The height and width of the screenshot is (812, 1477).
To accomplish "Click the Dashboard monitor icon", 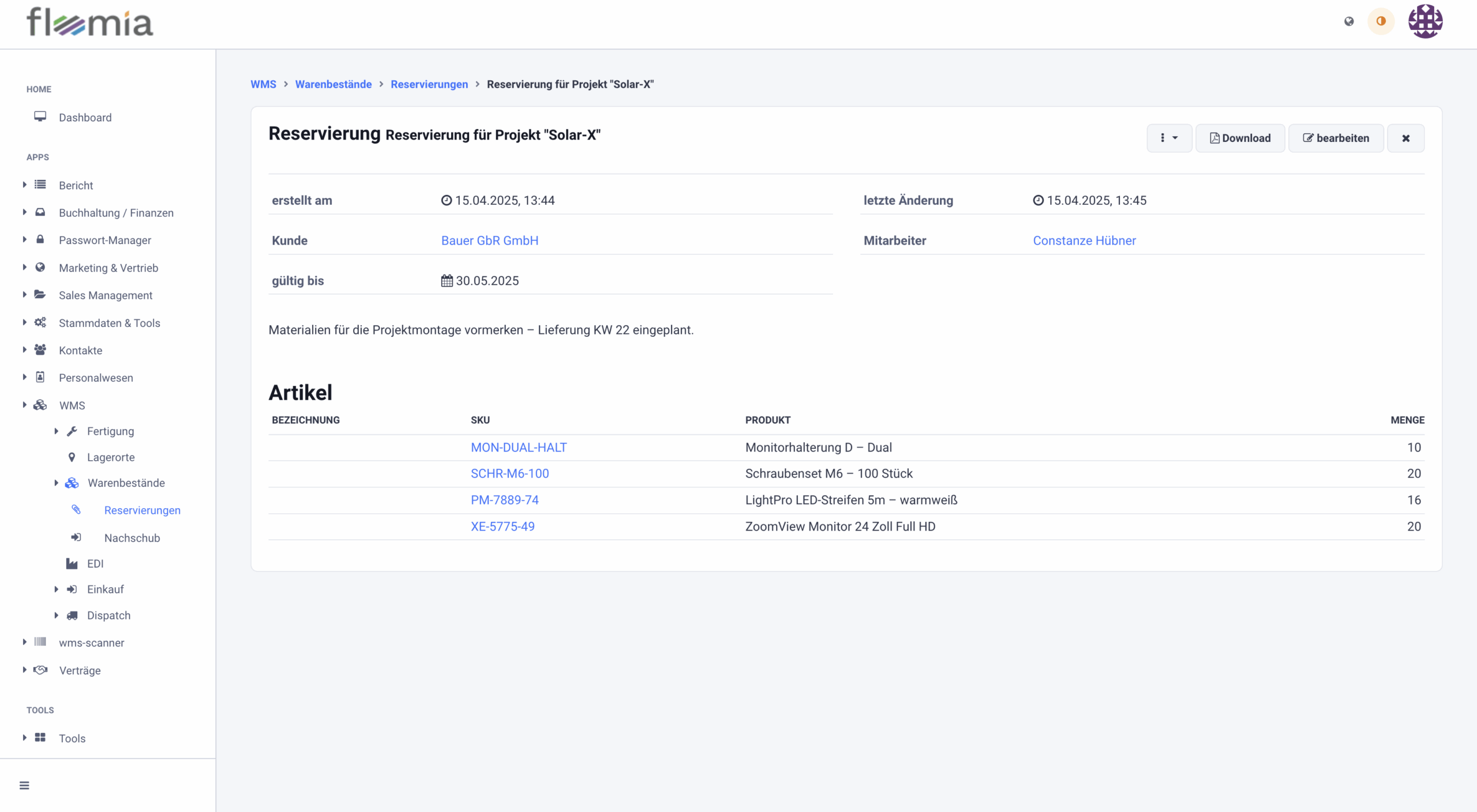I will point(40,116).
